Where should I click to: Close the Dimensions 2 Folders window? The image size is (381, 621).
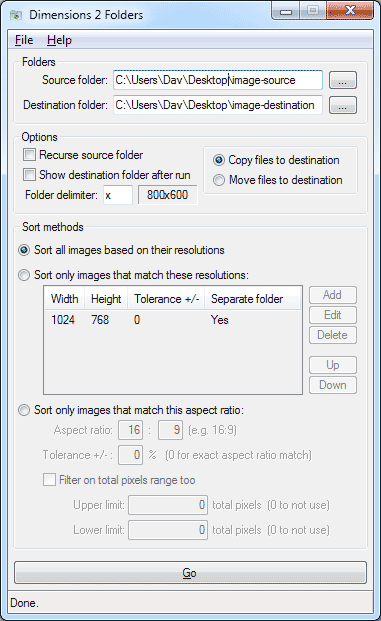pos(350,11)
